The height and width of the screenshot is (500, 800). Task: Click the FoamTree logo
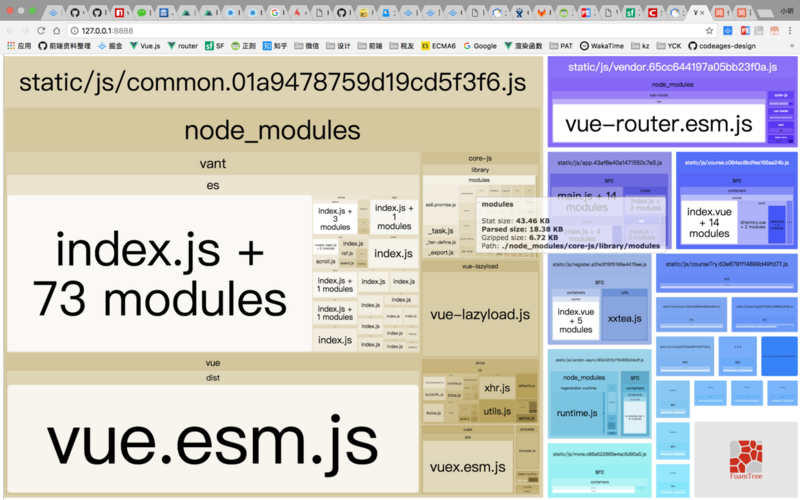coord(745,459)
